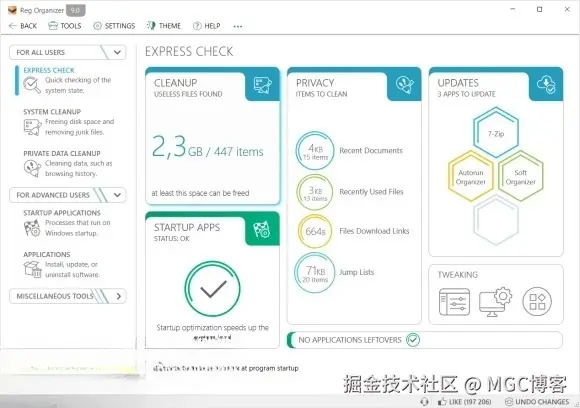
Task: Open the THEME menu
Action: point(163,26)
